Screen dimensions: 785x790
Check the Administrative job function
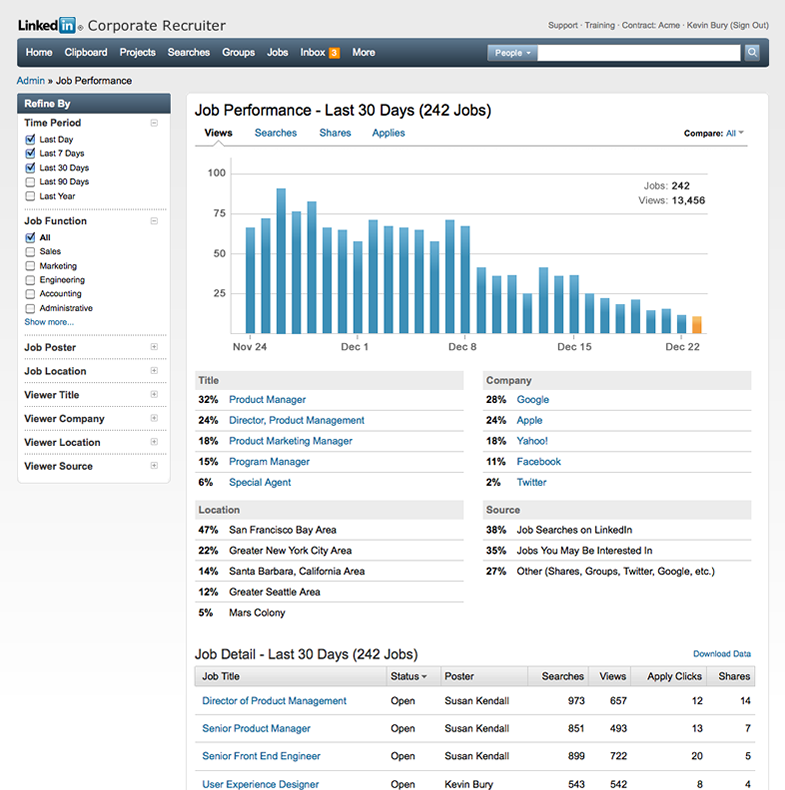(x=30, y=308)
